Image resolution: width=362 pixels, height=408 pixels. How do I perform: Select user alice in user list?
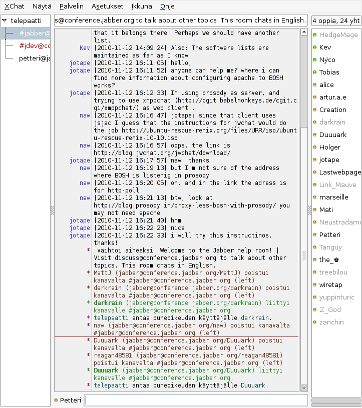[x=326, y=85]
